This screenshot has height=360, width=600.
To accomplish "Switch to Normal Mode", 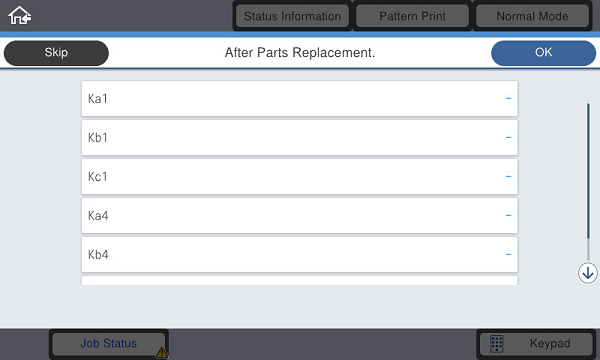I will pos(532,16).
